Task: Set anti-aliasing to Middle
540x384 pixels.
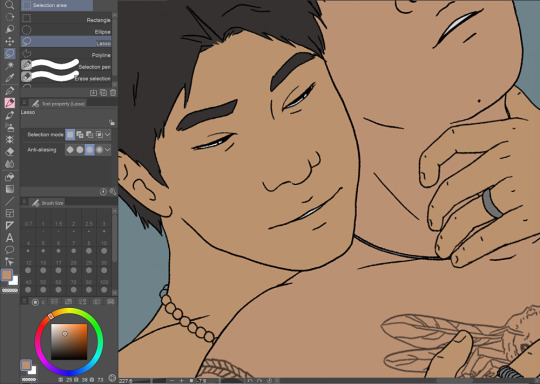Action: [90, 150]
